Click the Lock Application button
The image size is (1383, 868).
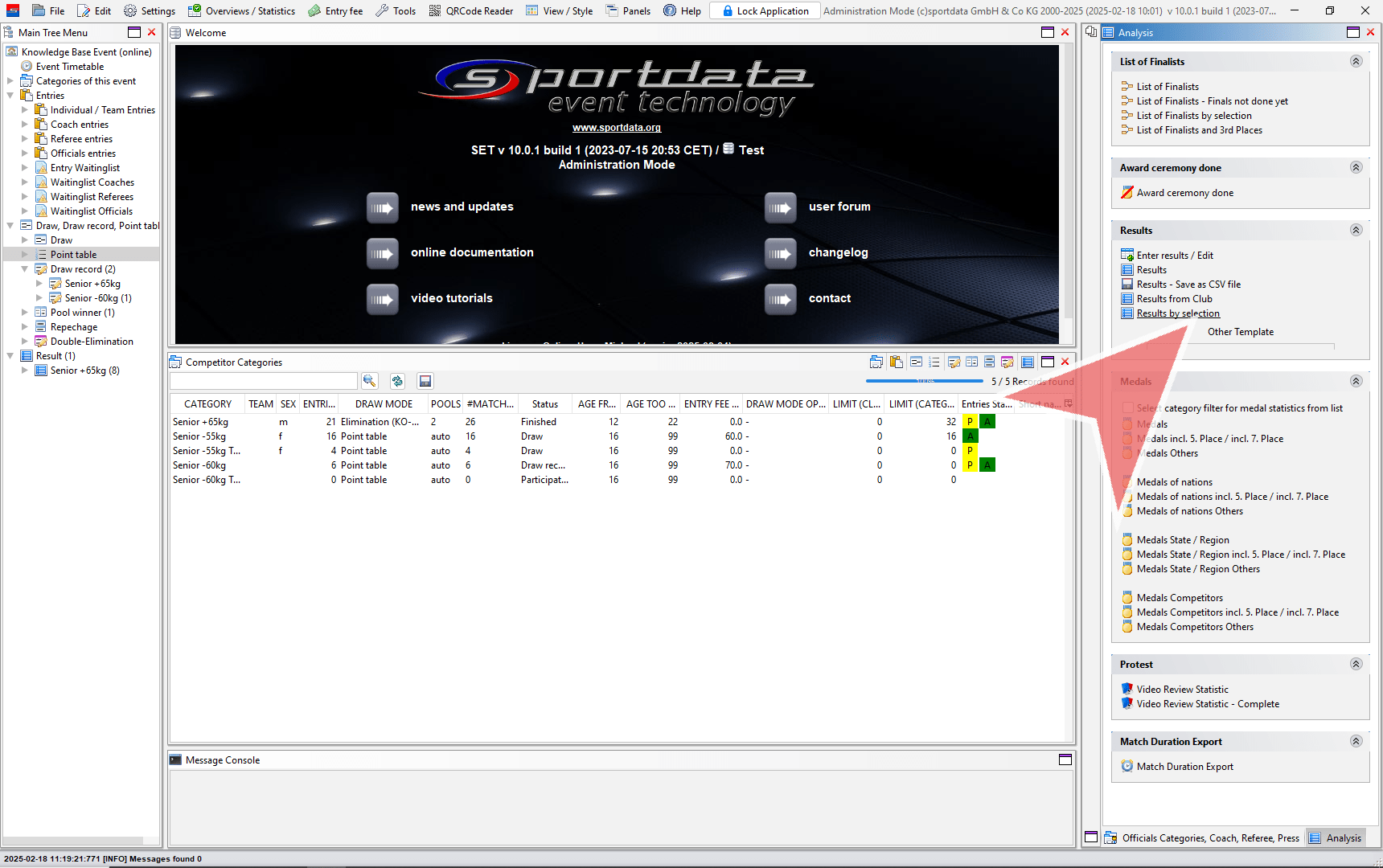(x=765, y=10)
